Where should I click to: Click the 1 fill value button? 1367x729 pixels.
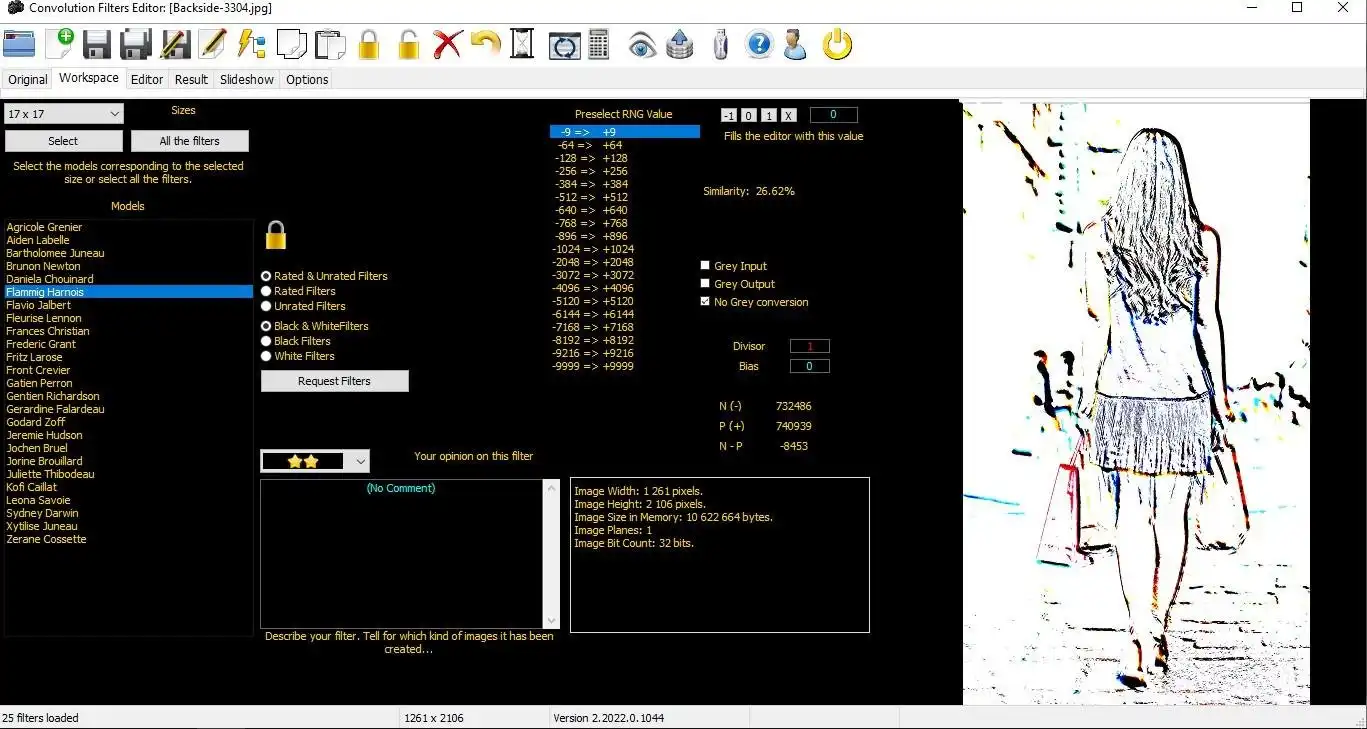769,115
